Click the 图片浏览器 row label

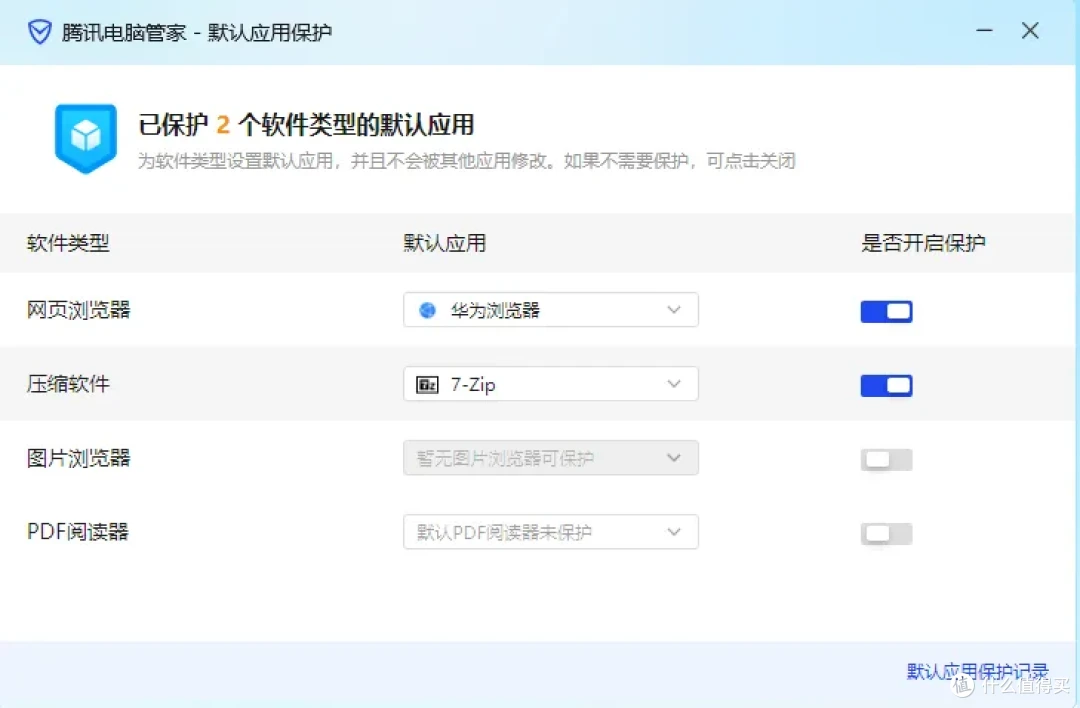tap(79, 458)
